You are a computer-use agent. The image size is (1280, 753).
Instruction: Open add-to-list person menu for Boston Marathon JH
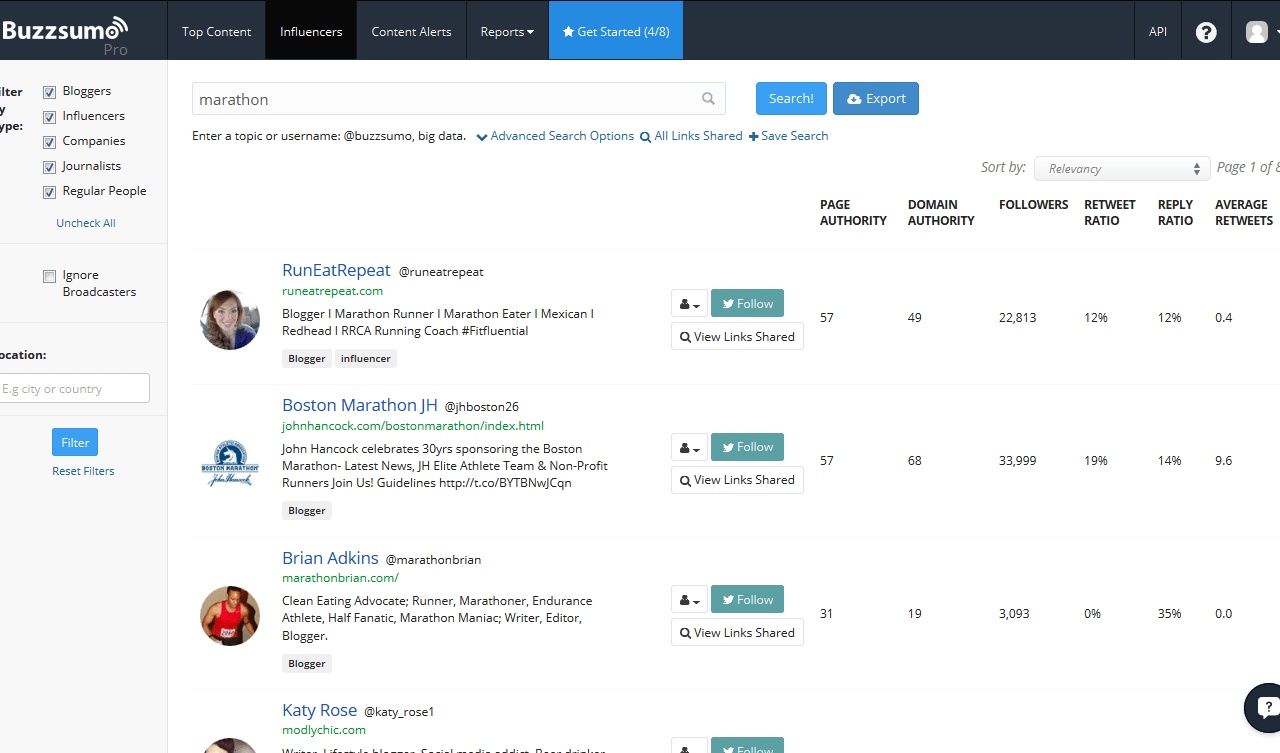point(689,447)
